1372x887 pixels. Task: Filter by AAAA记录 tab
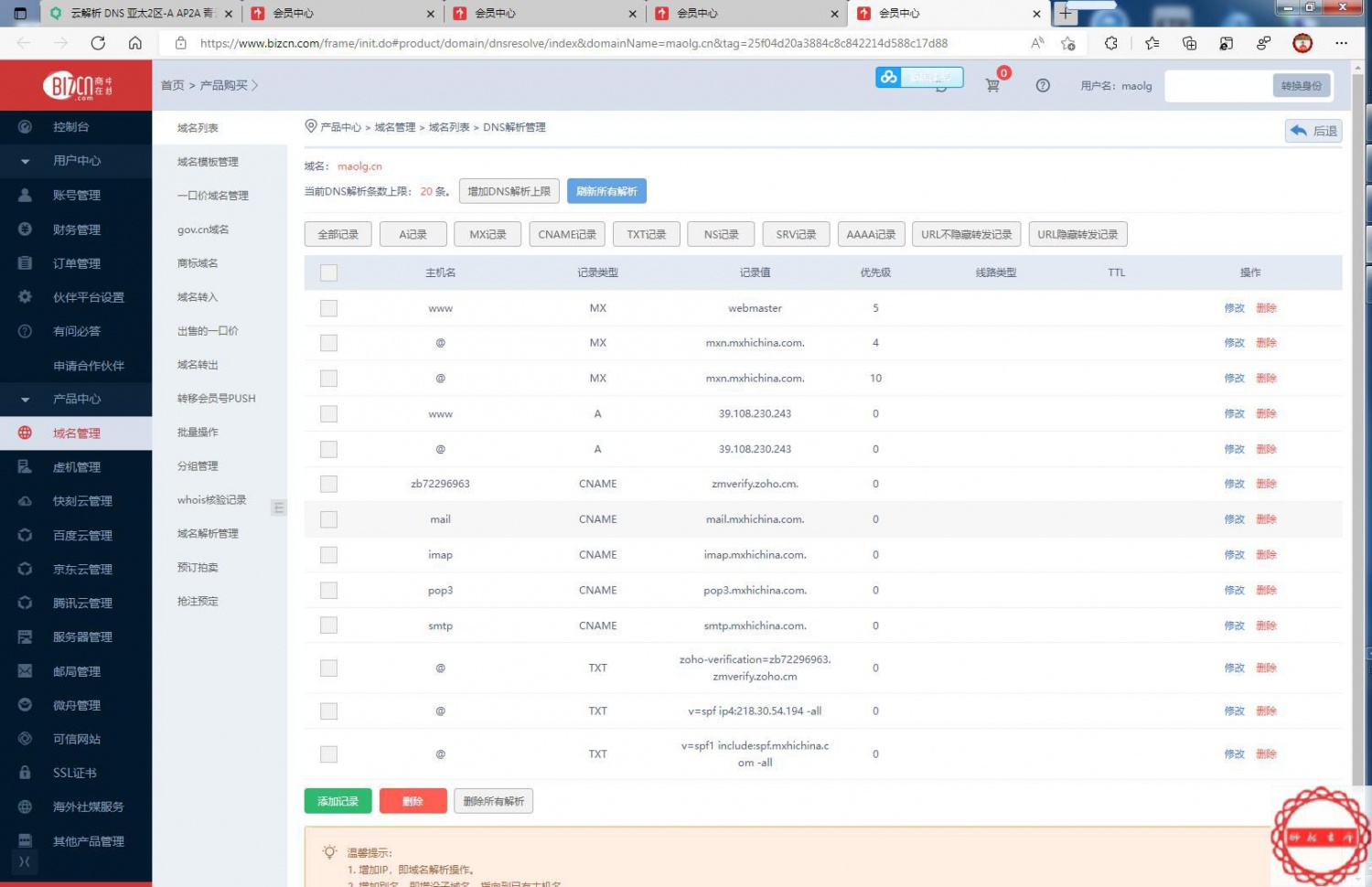point(871,234)
